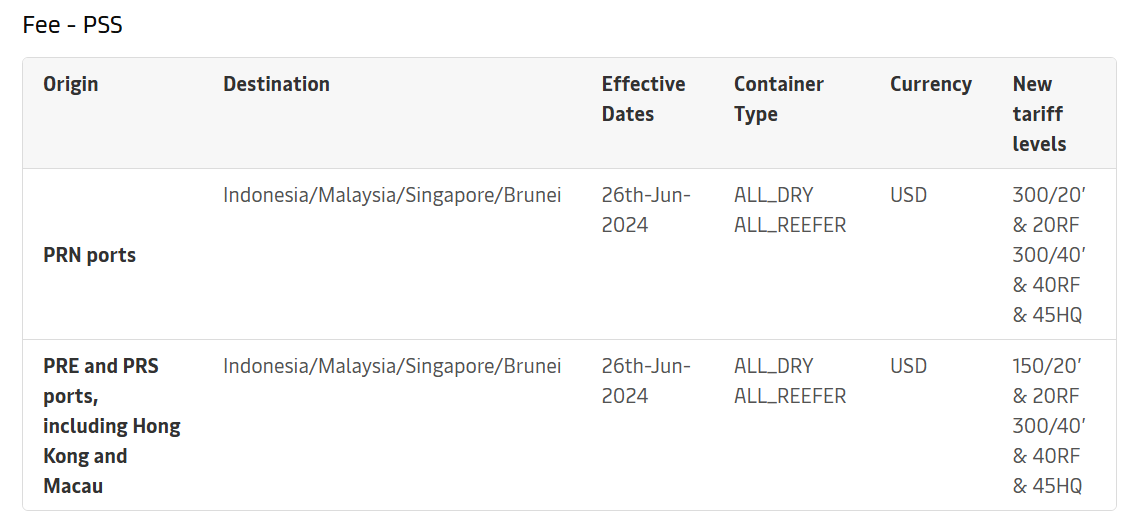This screenshot has height=528, width=1137.
Task: Click the tariff levels starting with 150/20'
Action: (x=1048, y=426)
